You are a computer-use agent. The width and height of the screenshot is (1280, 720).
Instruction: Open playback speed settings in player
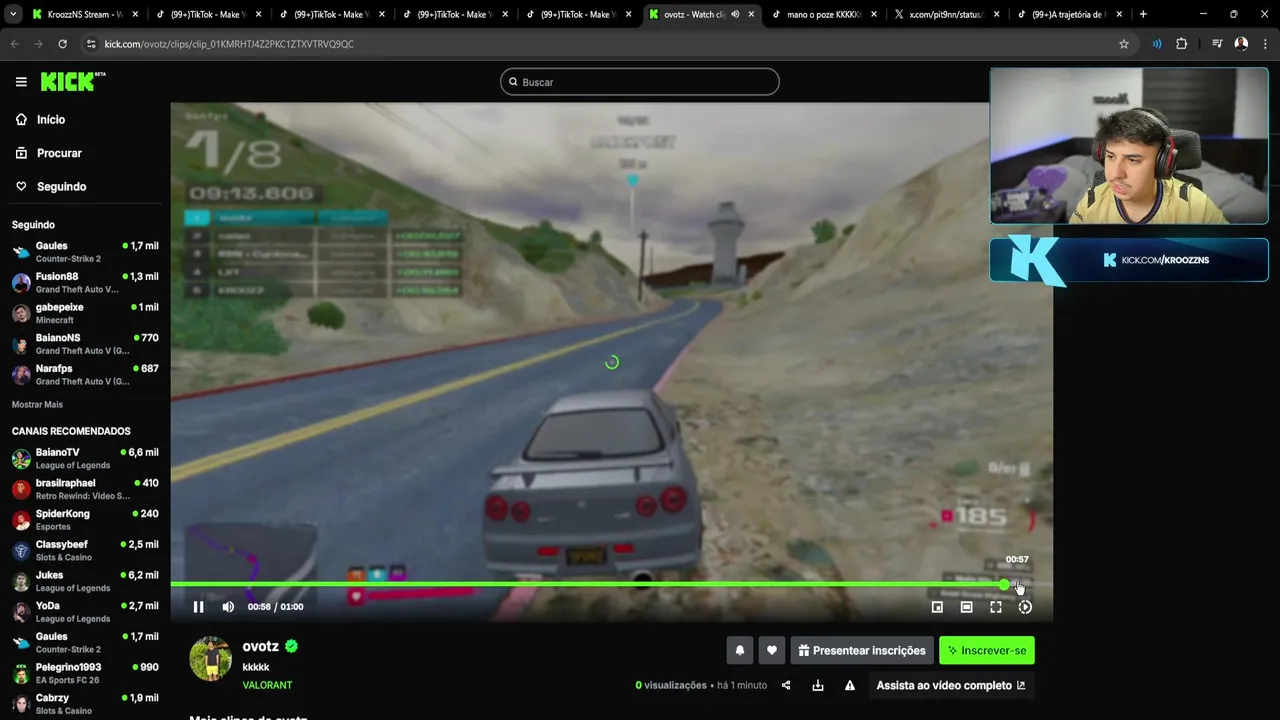(1025, 607)
